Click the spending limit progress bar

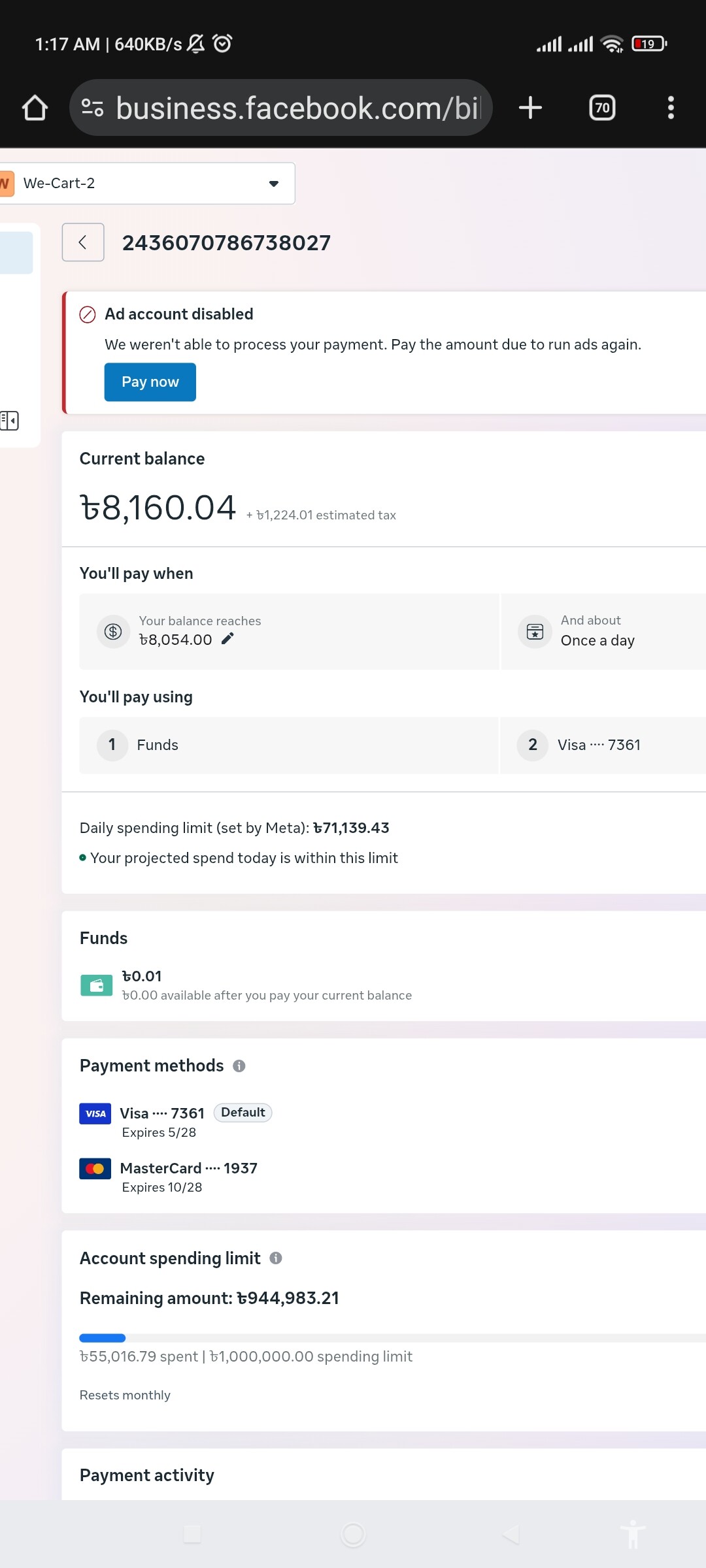click(392, 1338)
